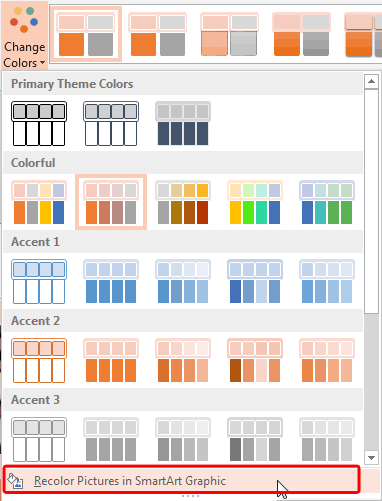Screen dimensions: 382x501
Task: Select the Colorful yellow-green-teal-blue option
Action: pos(255,202)
